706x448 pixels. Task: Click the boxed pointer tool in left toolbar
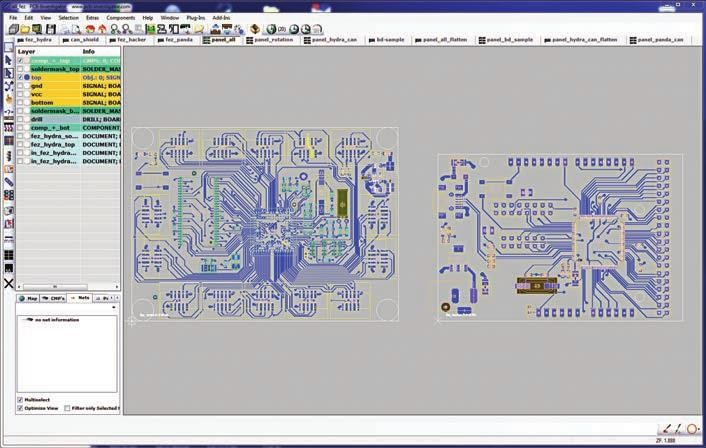9,73
